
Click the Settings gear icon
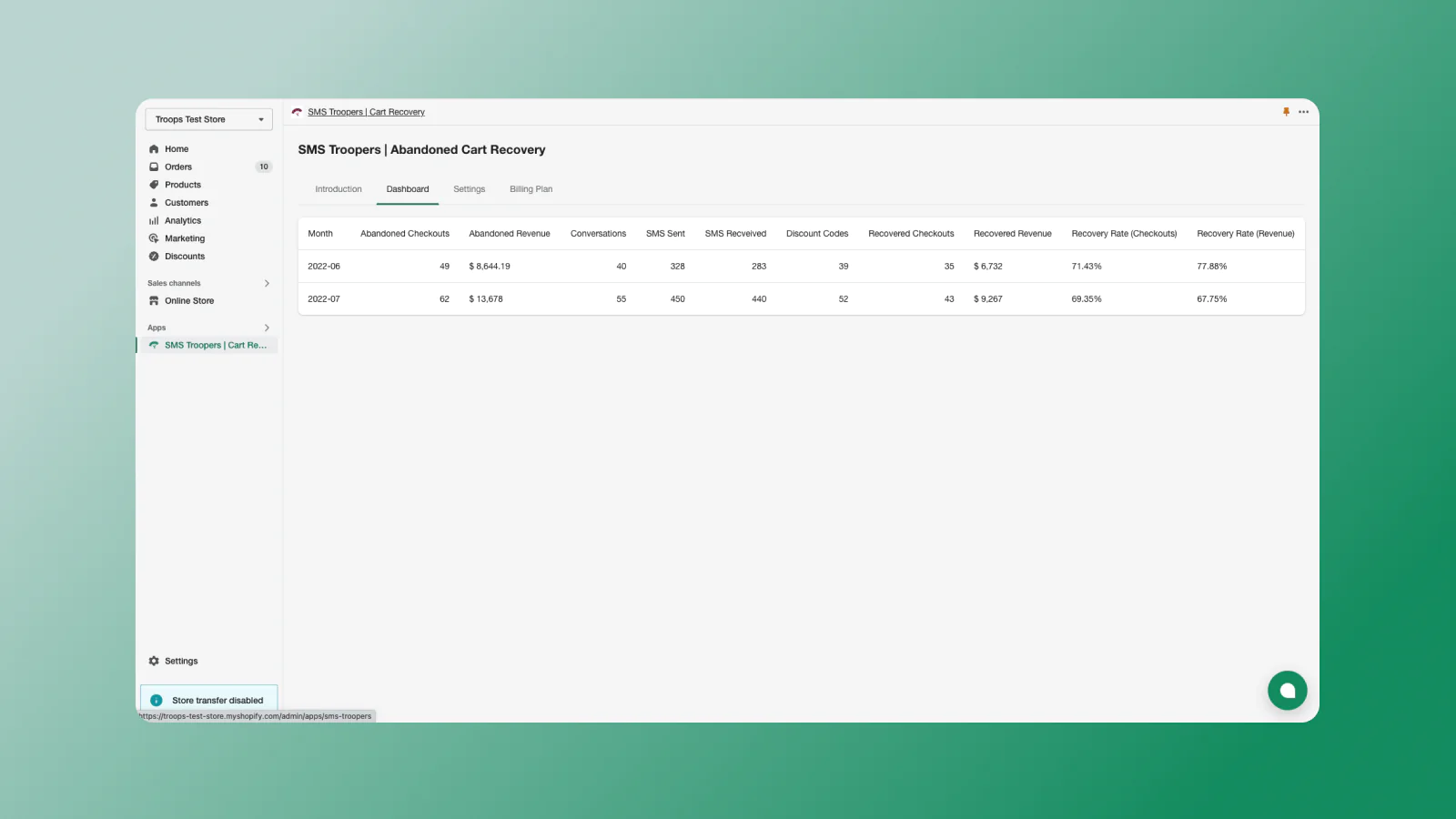coord(154,662)
